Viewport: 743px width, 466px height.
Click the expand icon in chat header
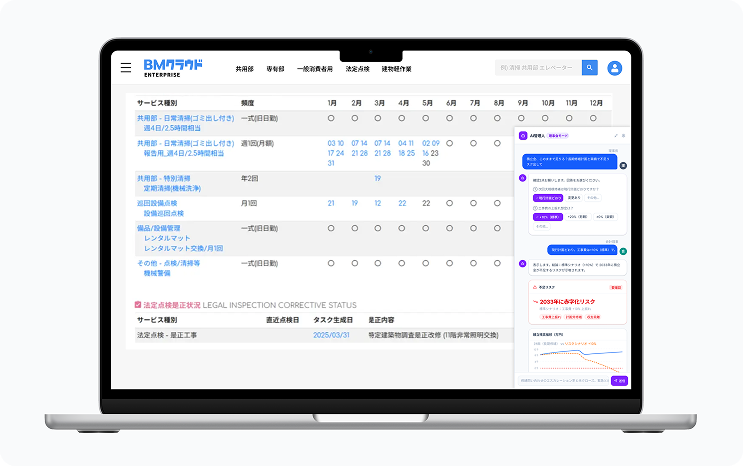615,135
